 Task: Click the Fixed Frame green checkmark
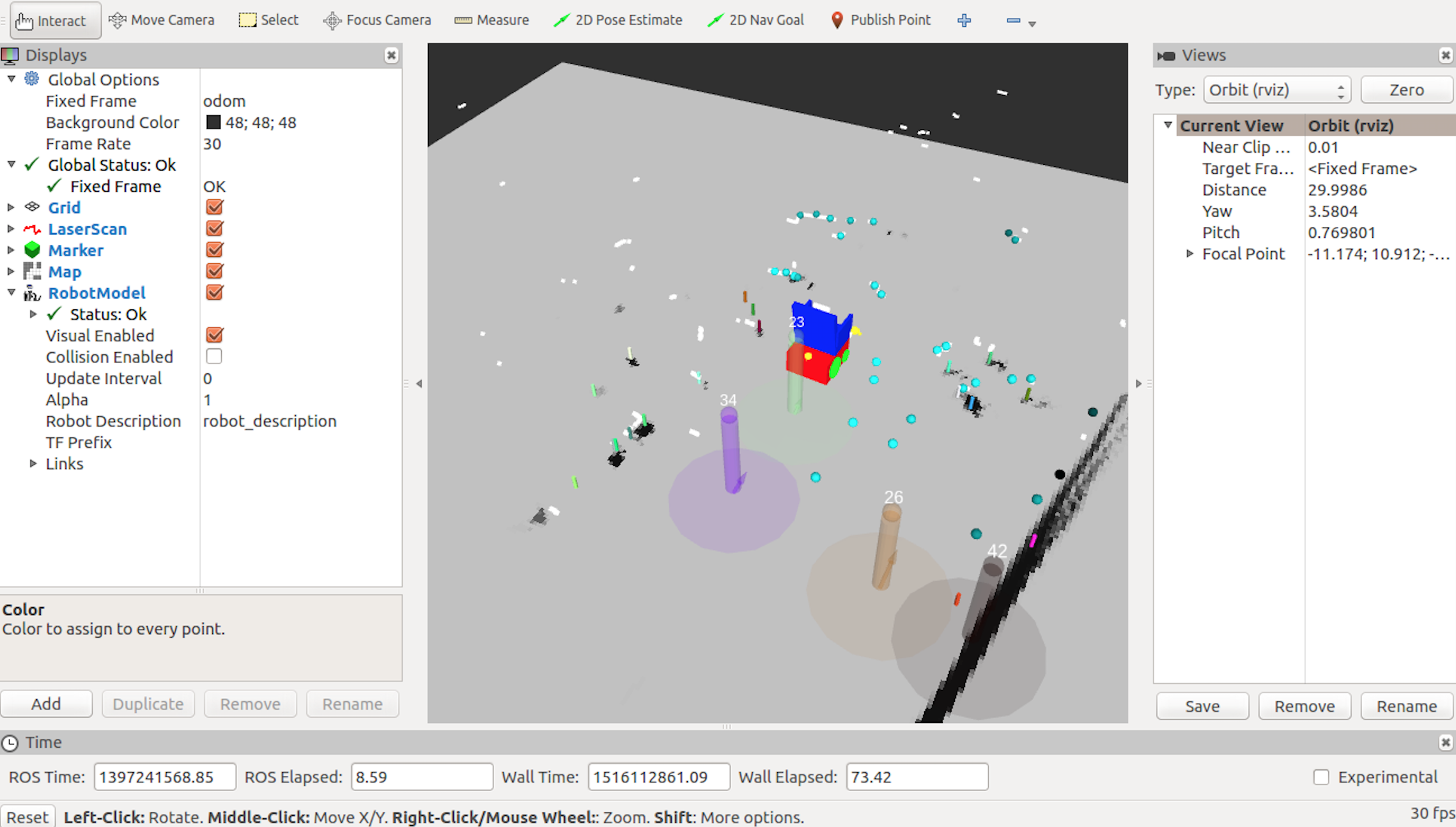(54, 186)
